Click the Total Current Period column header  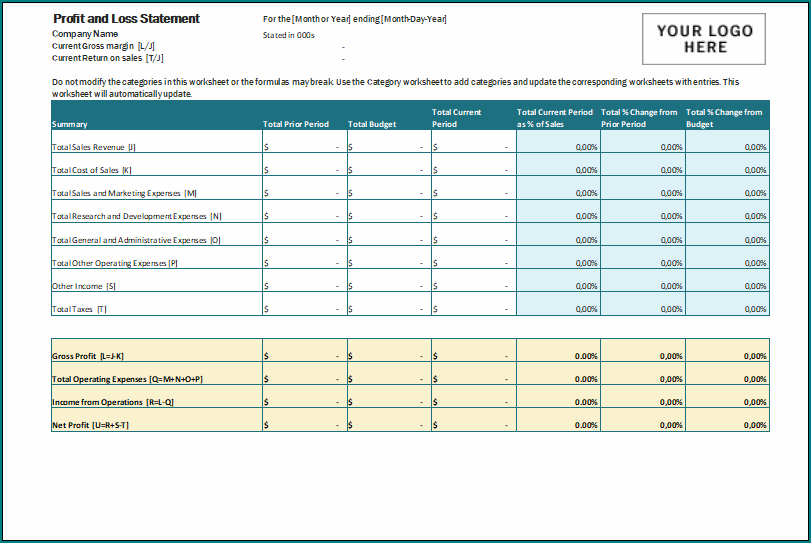(x=457, y=118)
